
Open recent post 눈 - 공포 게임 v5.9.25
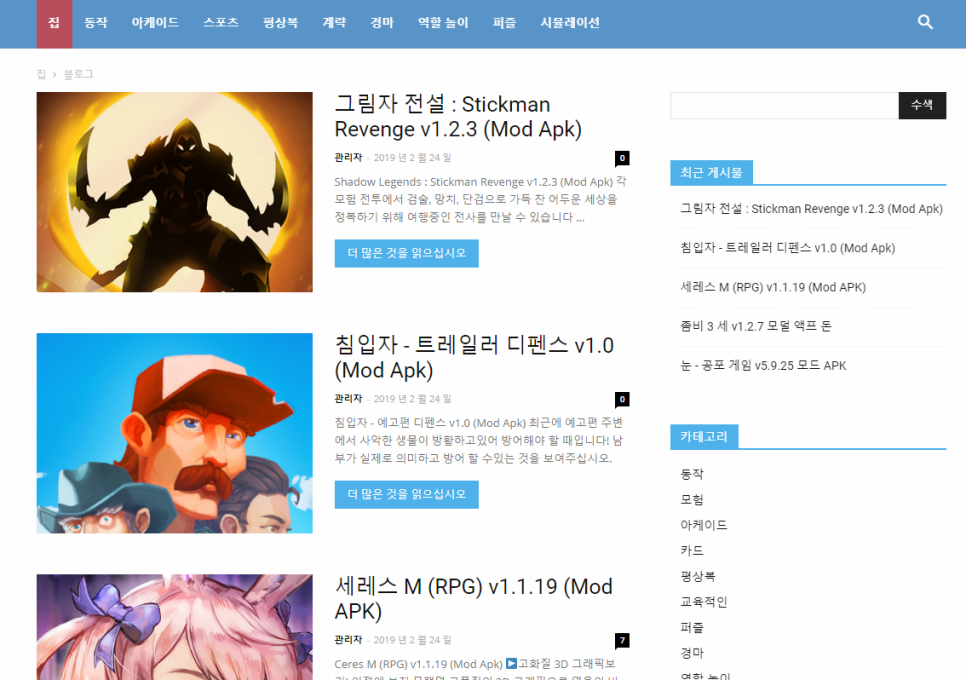pyautogui.click(x=763, y=365)
